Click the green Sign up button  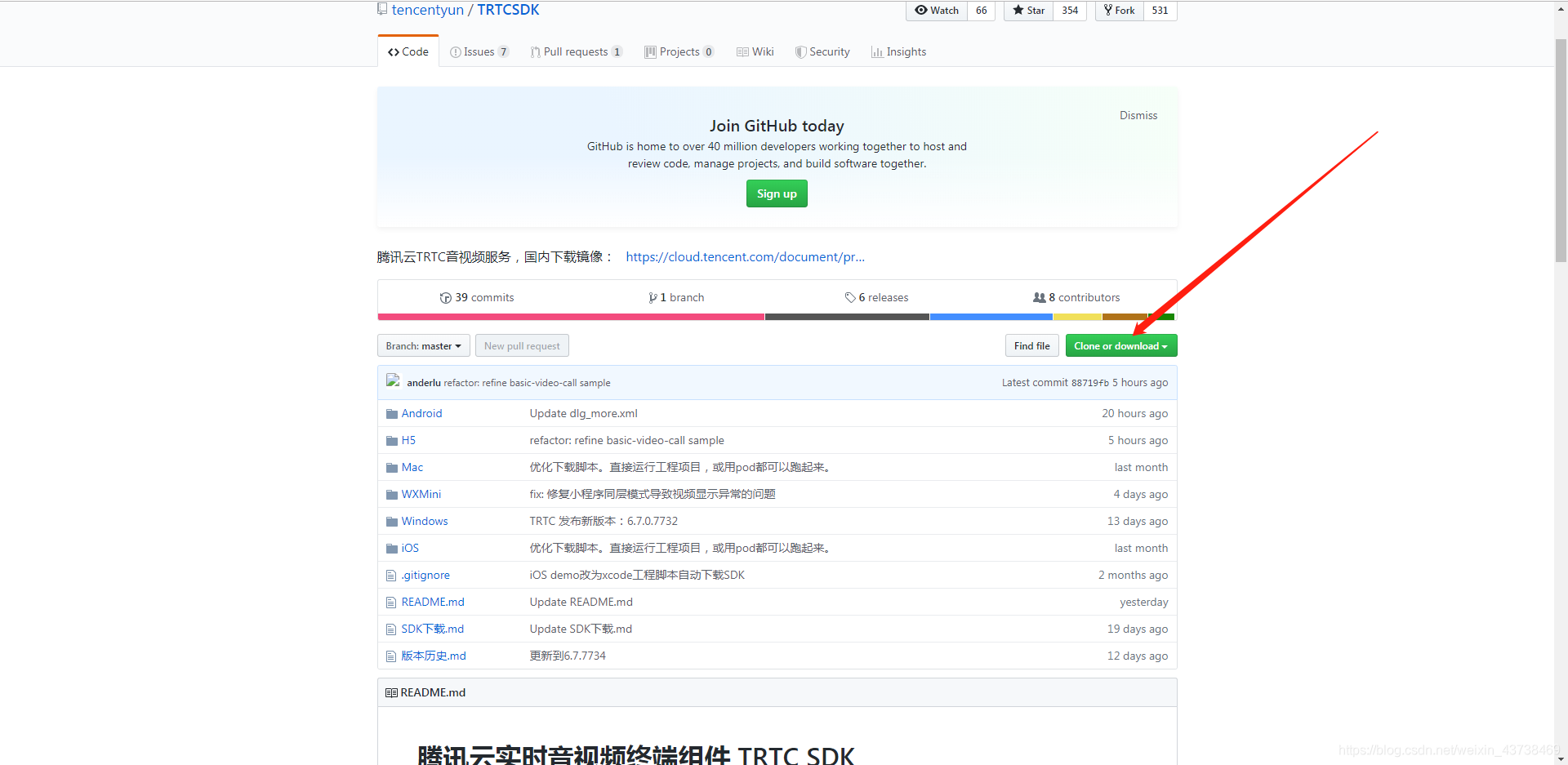point(777,193)
